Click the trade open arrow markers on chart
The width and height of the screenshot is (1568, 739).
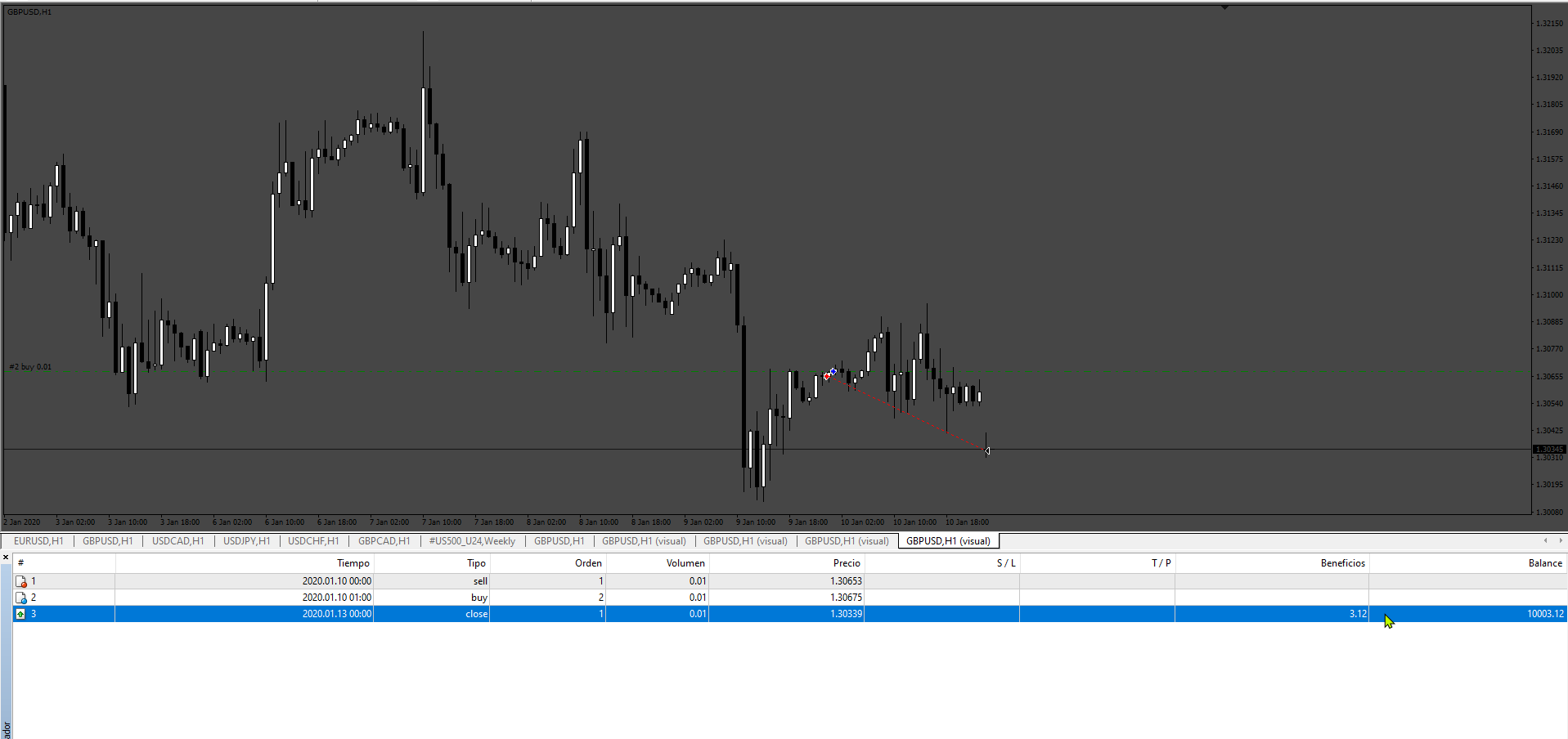point(829,374)
